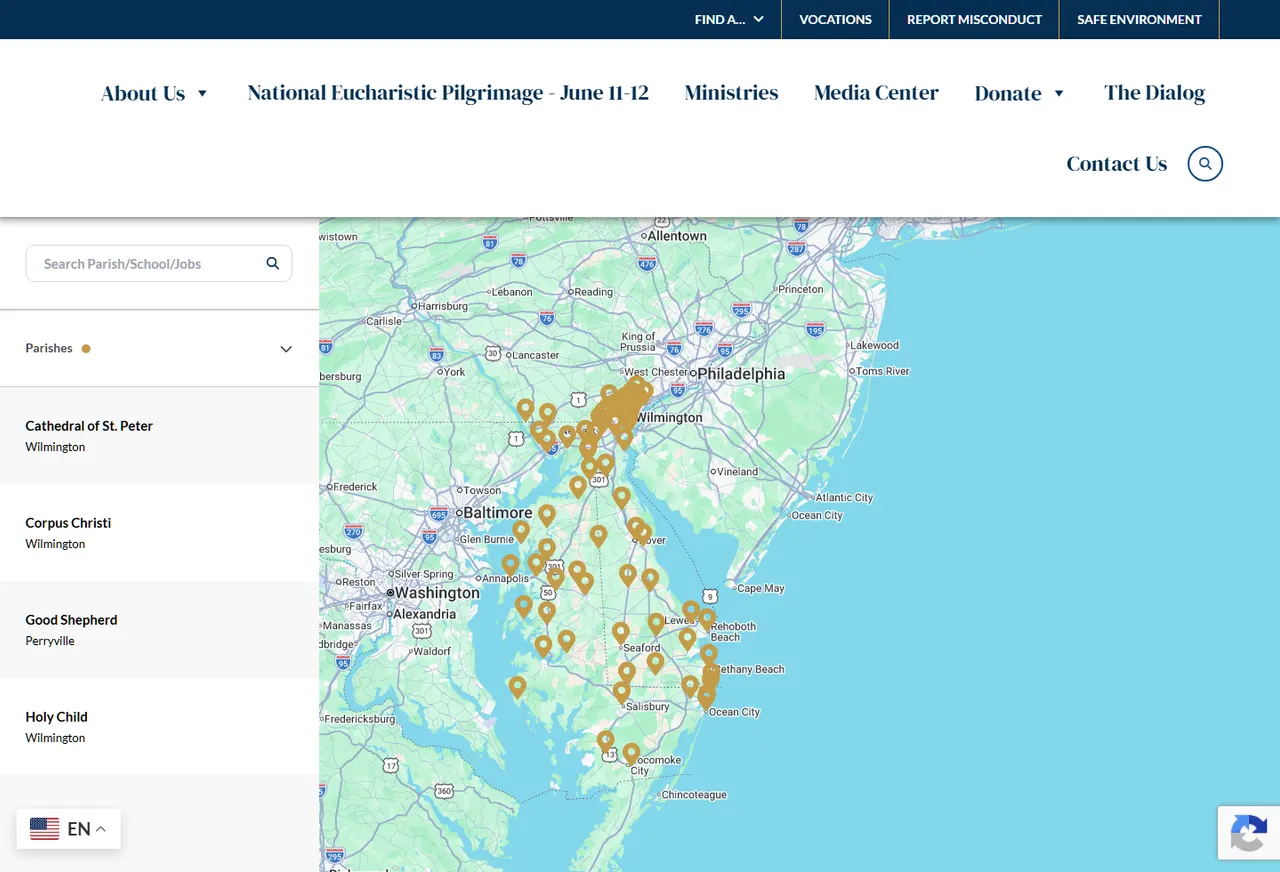The image size is (1280, 872).
Task: Open Safe Environment page
Action: 1139,19
